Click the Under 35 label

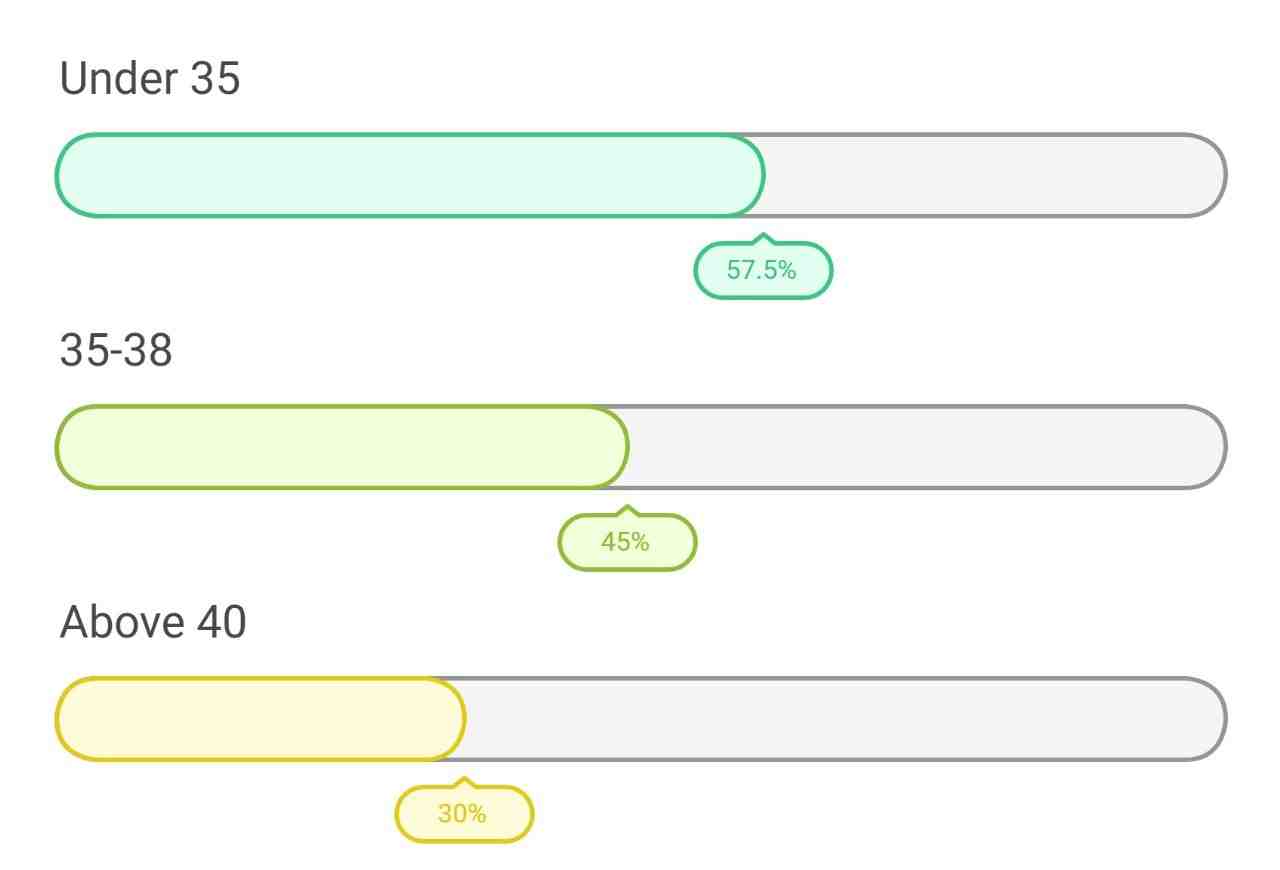(x=150, y=78)
